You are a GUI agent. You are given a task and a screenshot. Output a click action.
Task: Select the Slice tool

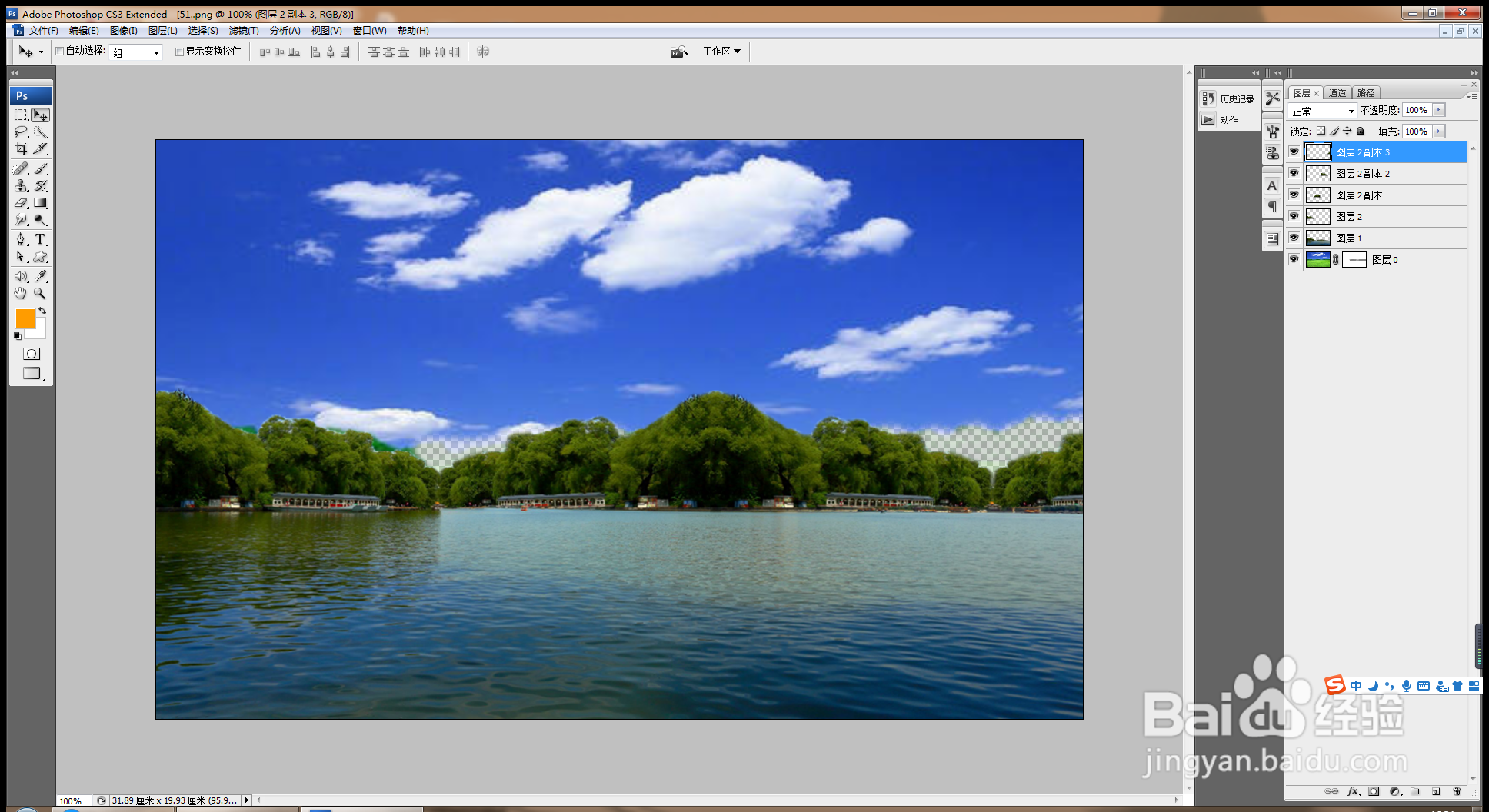click(41, 148)
